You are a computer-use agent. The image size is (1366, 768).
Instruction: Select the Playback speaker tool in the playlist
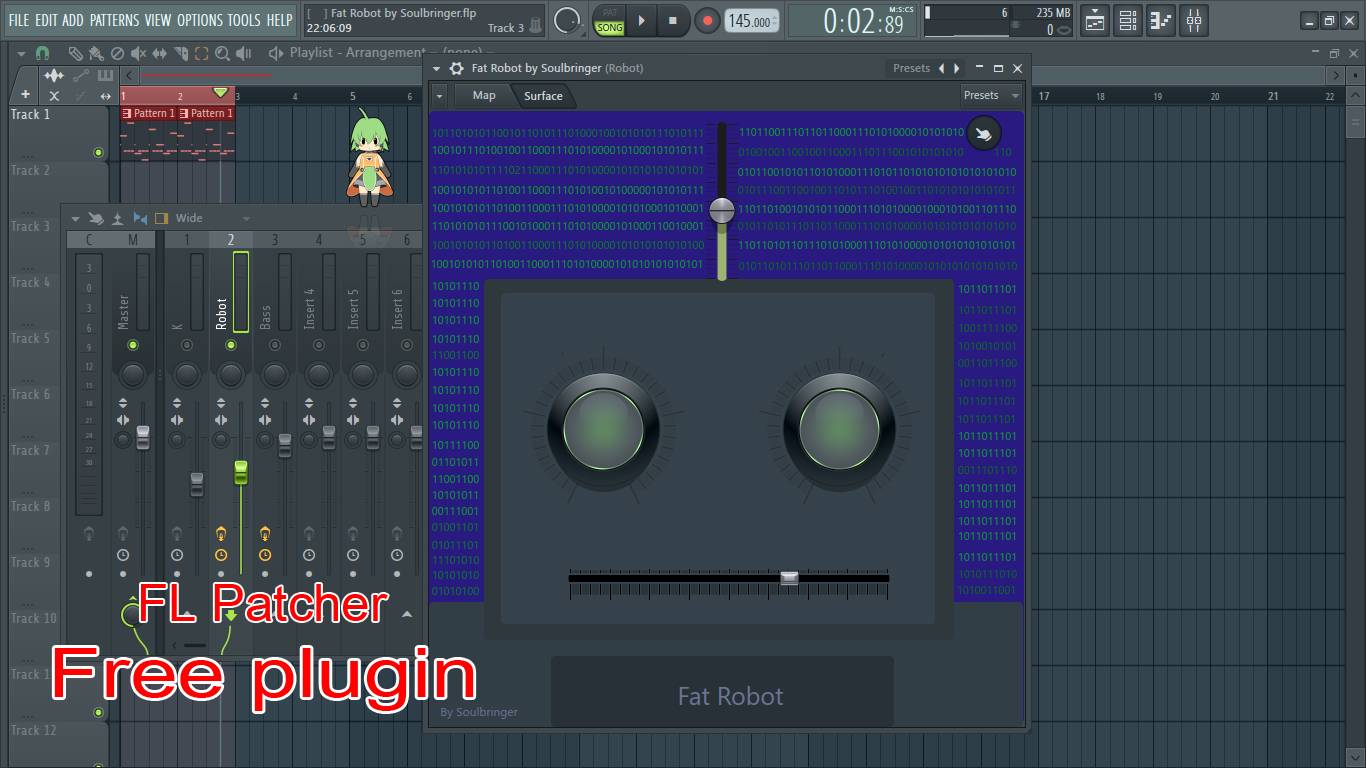click(243, 53)
